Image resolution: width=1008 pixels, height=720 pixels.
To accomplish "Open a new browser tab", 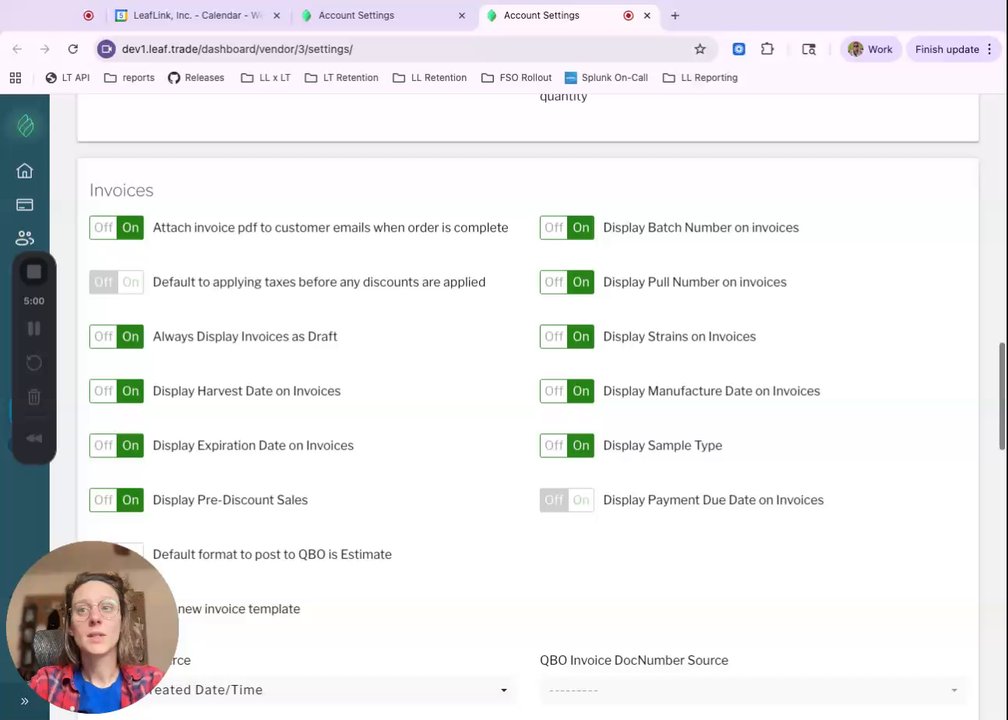I will click(x=675, y=15).
